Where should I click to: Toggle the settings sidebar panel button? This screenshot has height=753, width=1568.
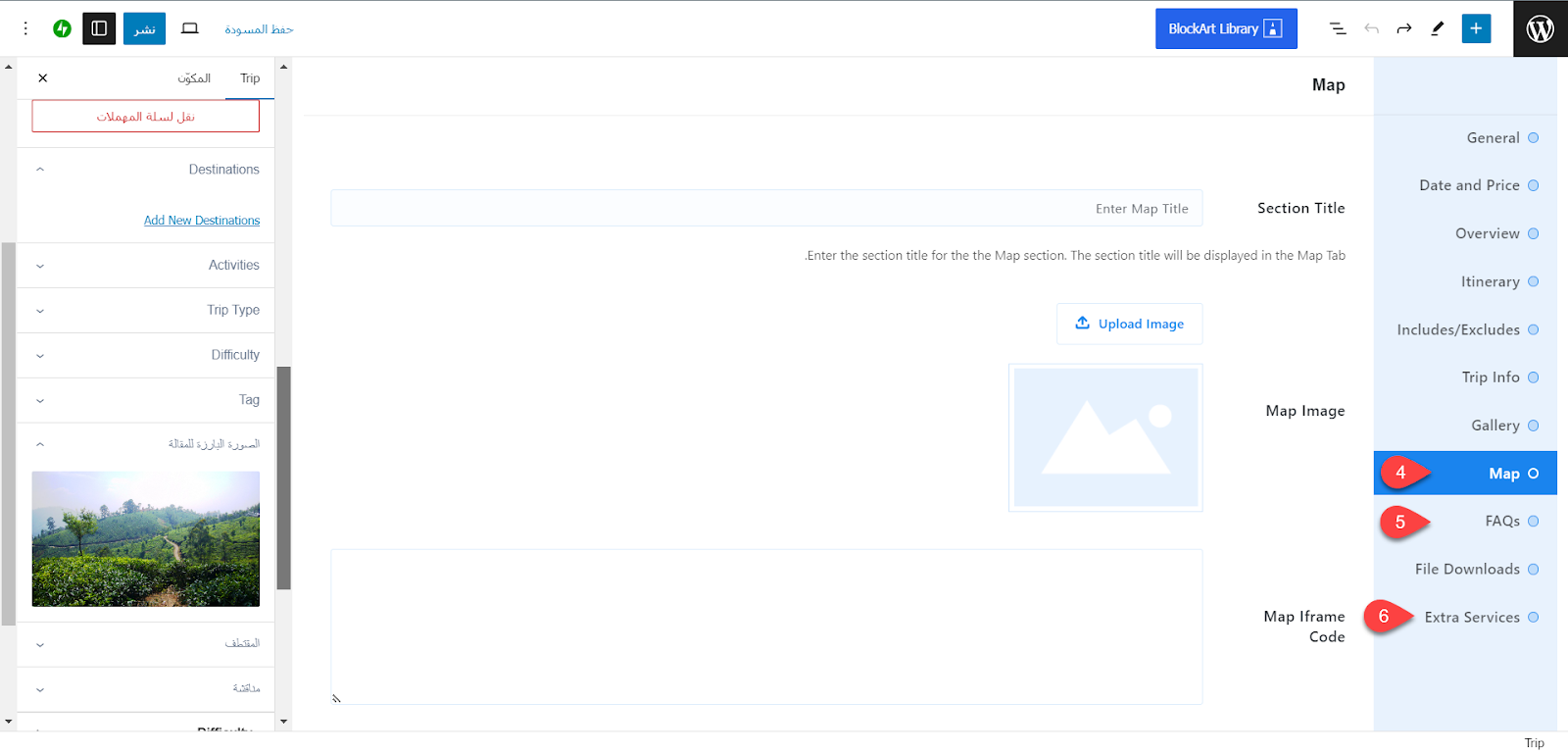[99, 28]
